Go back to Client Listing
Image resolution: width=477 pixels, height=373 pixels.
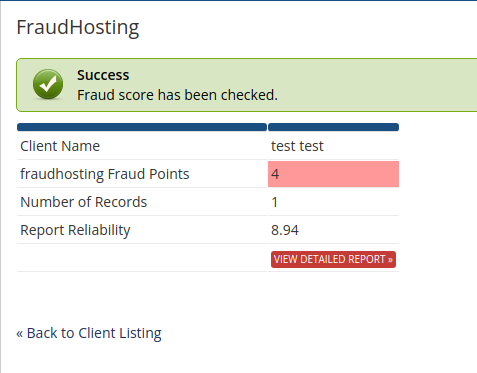(x=89, y=333)
